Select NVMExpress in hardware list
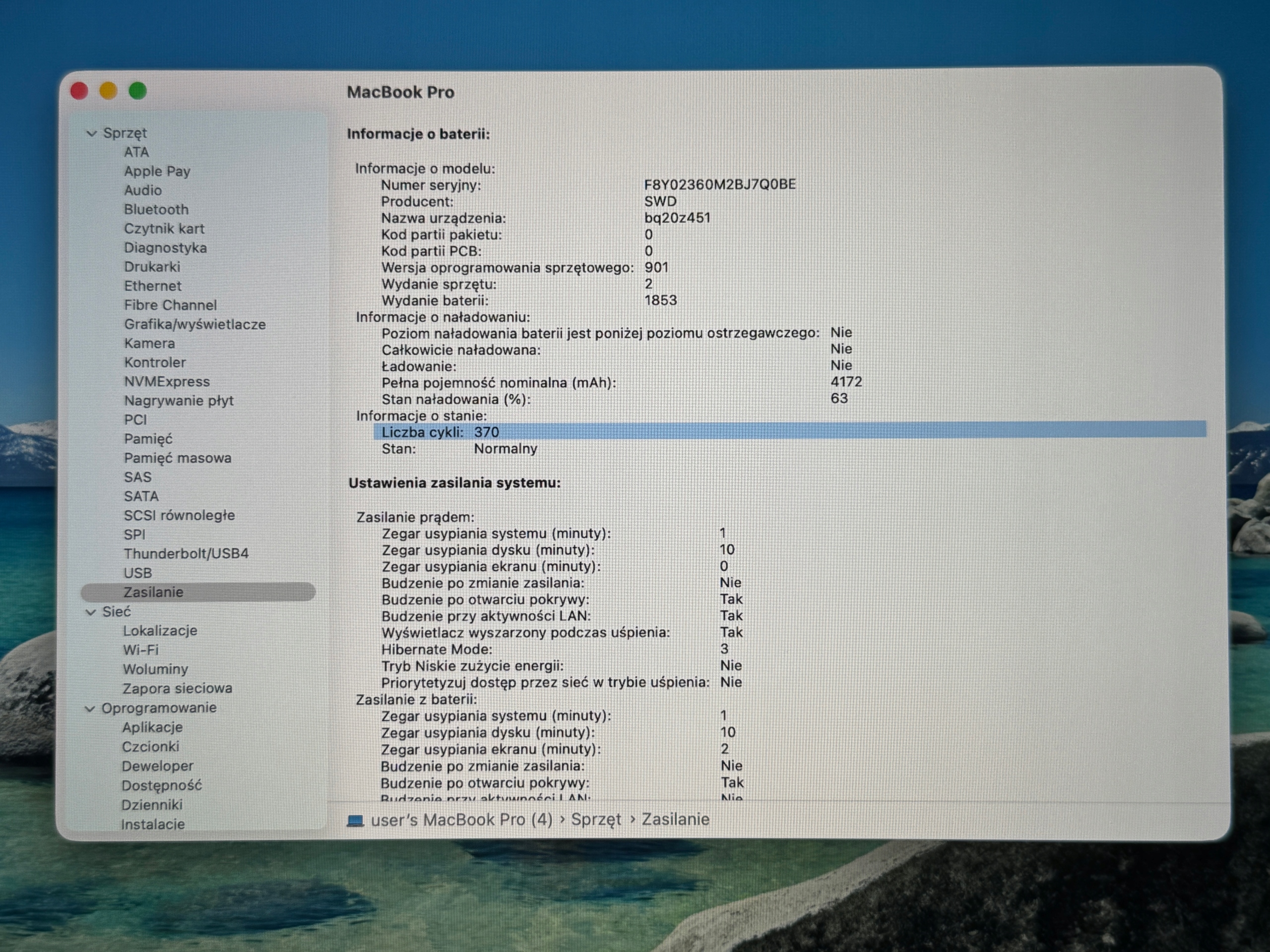The image size is (1270, 952). (167, 382)
